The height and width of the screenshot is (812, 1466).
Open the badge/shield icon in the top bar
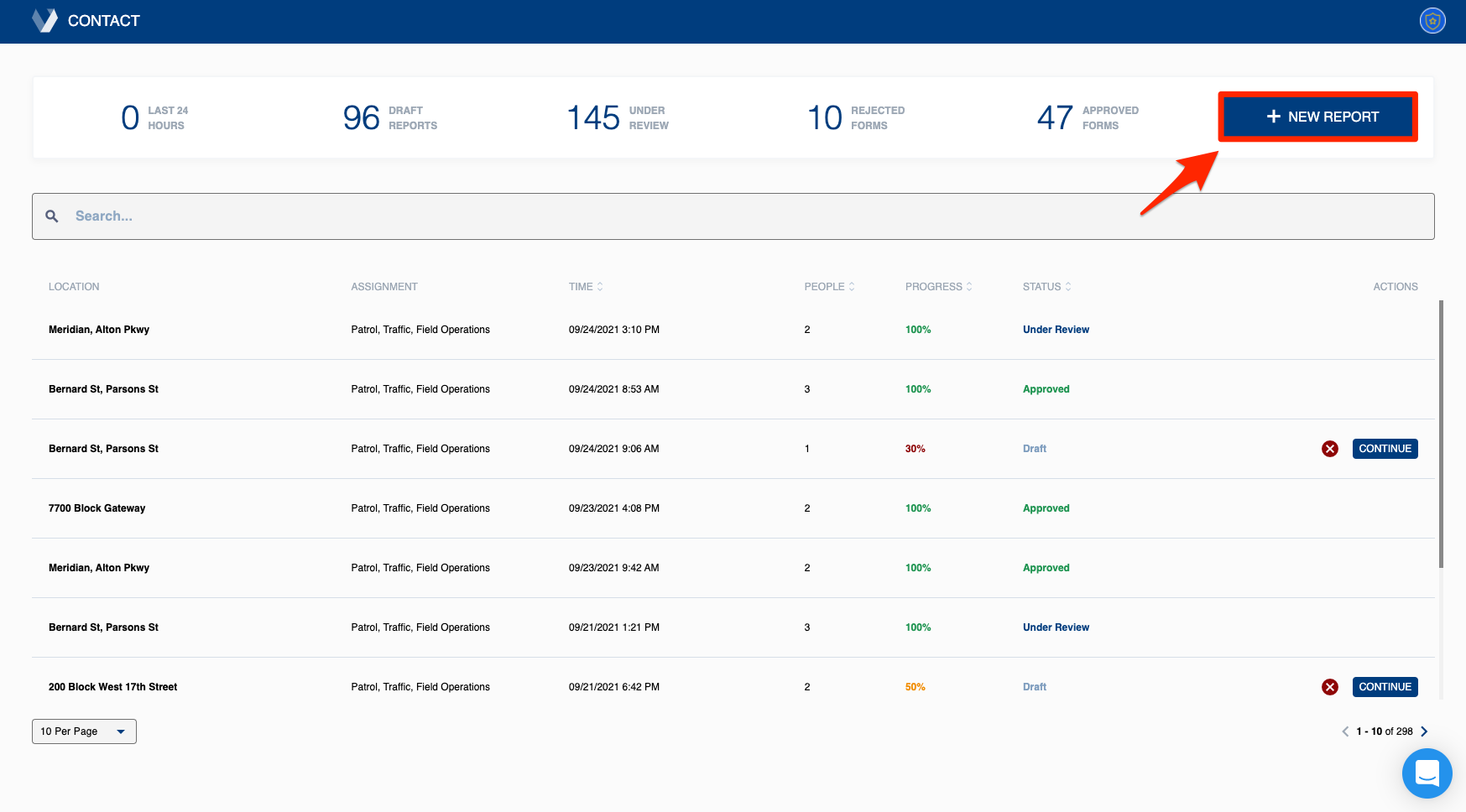1432,20
